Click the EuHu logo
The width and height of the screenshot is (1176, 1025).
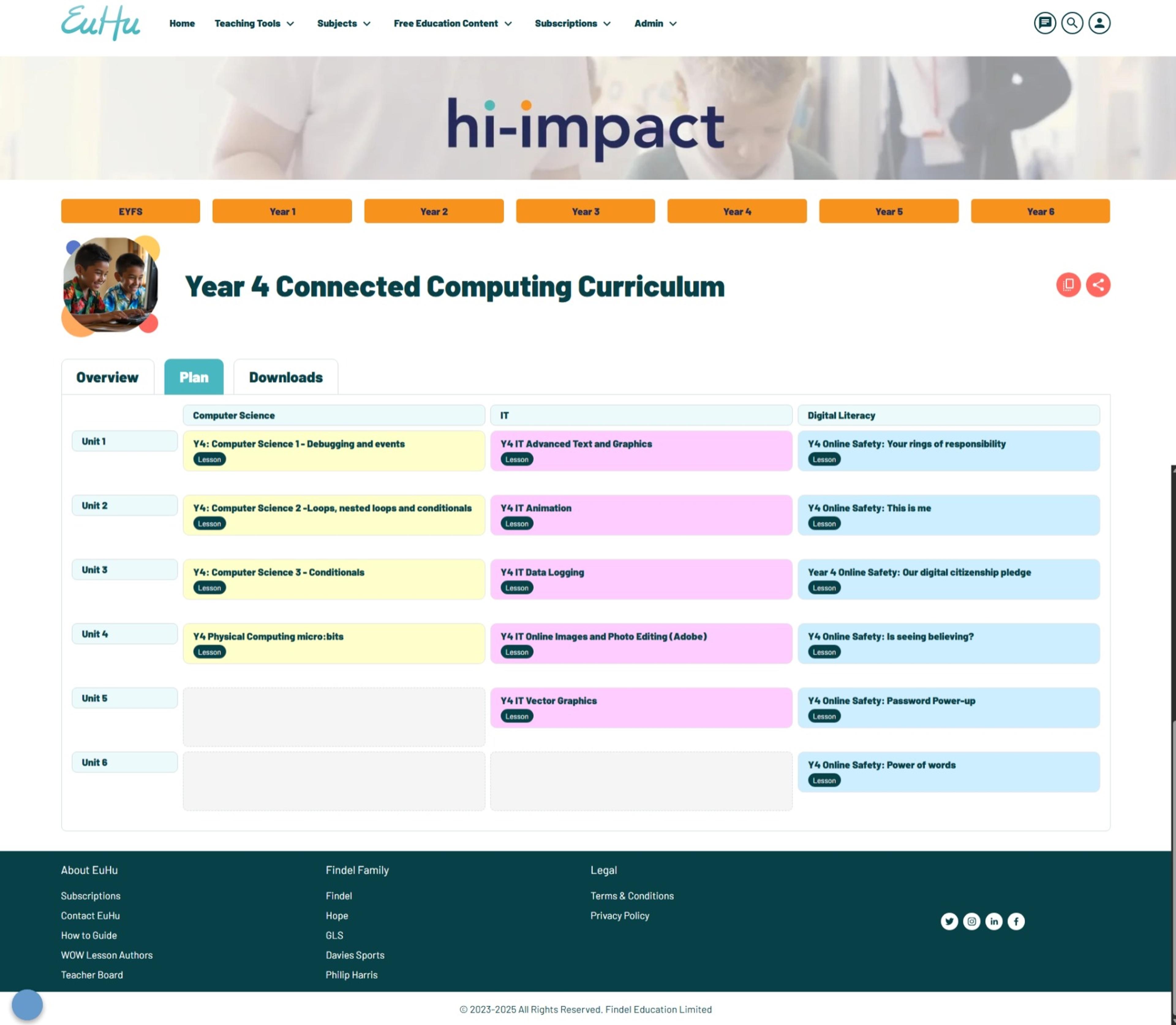point(101,24)
